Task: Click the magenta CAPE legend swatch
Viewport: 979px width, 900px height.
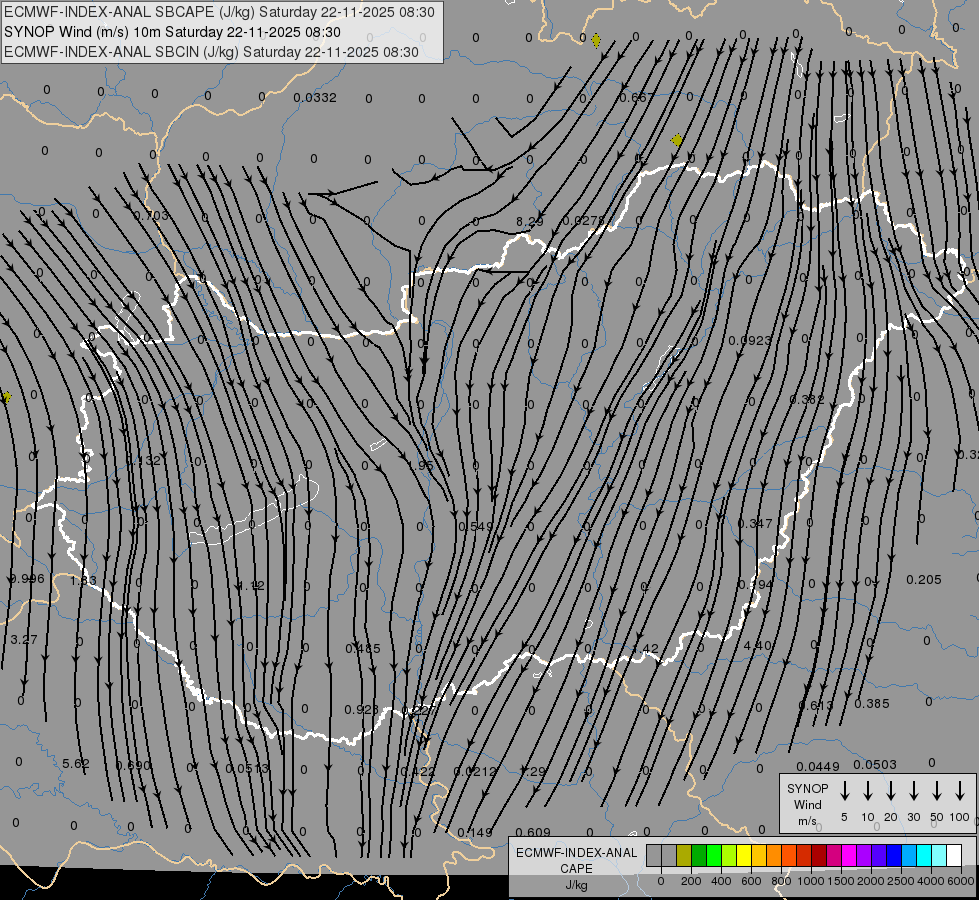Action: pyautogui.click(x=849, y=856)
